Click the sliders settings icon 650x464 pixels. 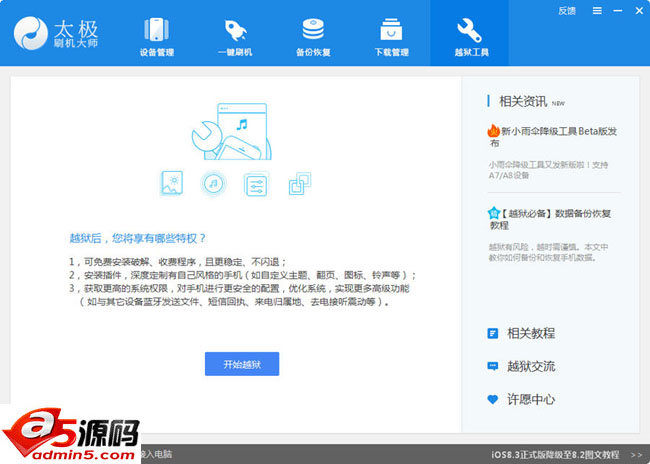[255, 183]
